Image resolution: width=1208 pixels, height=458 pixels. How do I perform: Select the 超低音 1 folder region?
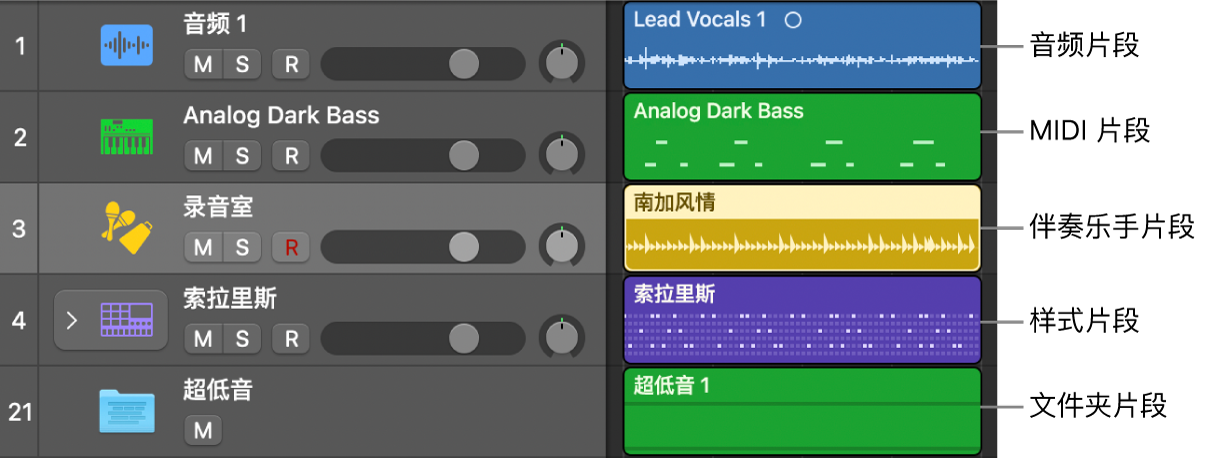click(802, 411)
